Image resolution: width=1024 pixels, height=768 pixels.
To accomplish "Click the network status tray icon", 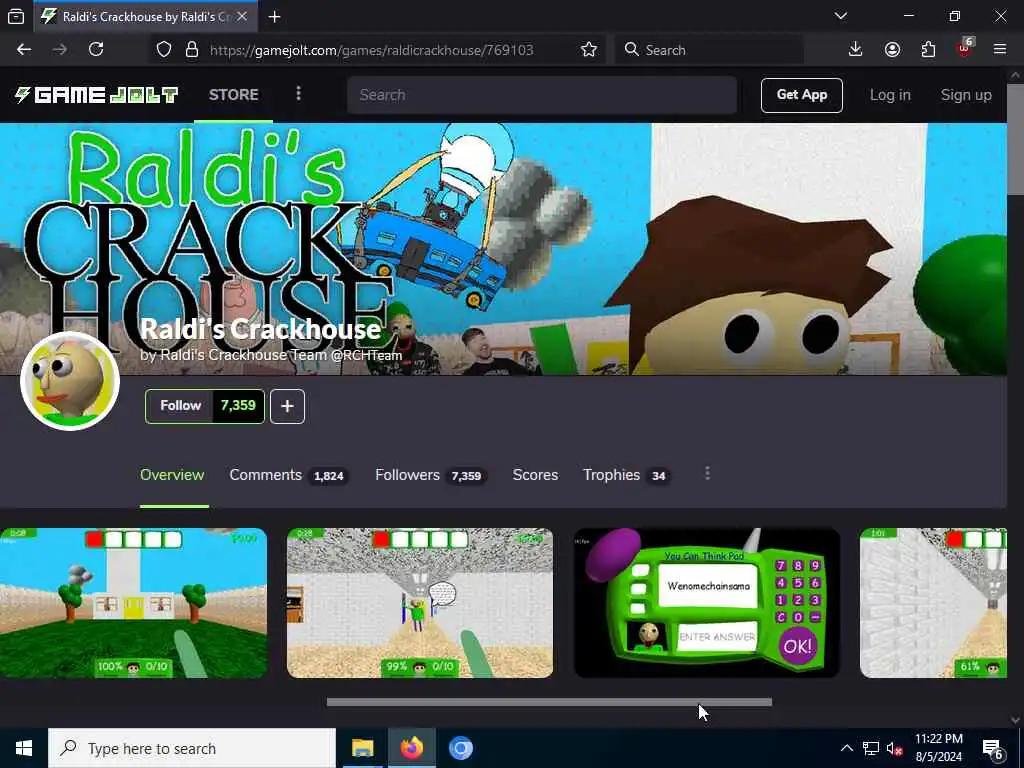I will point(871,748).
